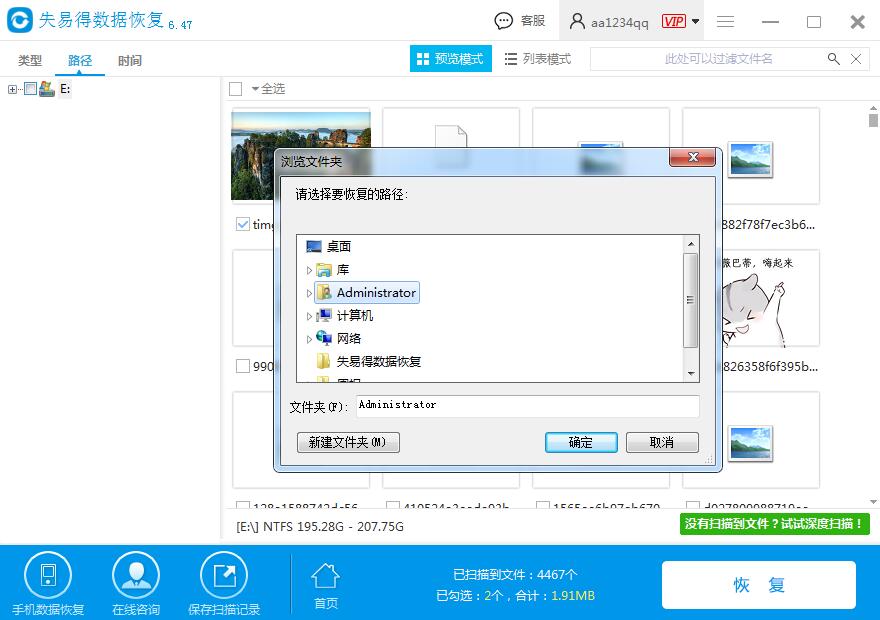880x620 pixels.
Task: Open the hamburger menu icon
Action: pos(725,20)
